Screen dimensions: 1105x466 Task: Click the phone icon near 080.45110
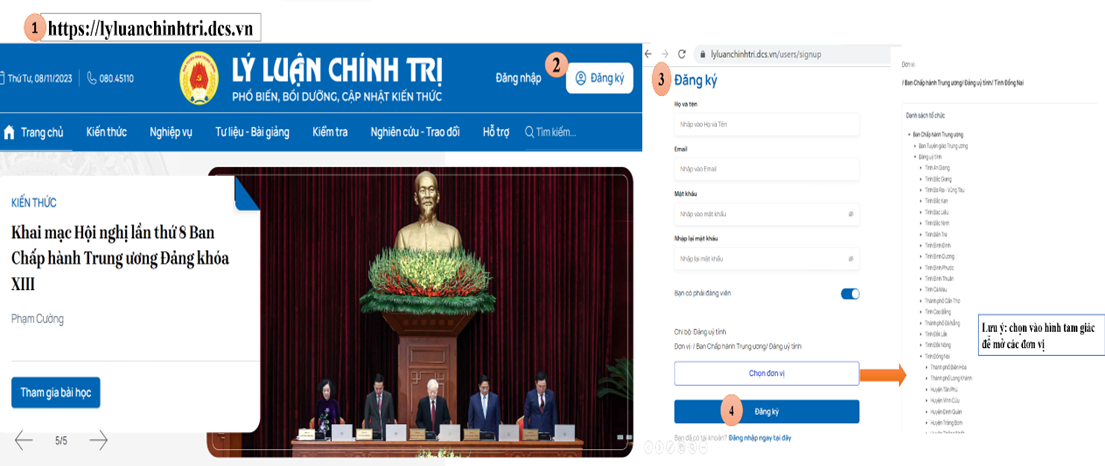pos(92,78)
